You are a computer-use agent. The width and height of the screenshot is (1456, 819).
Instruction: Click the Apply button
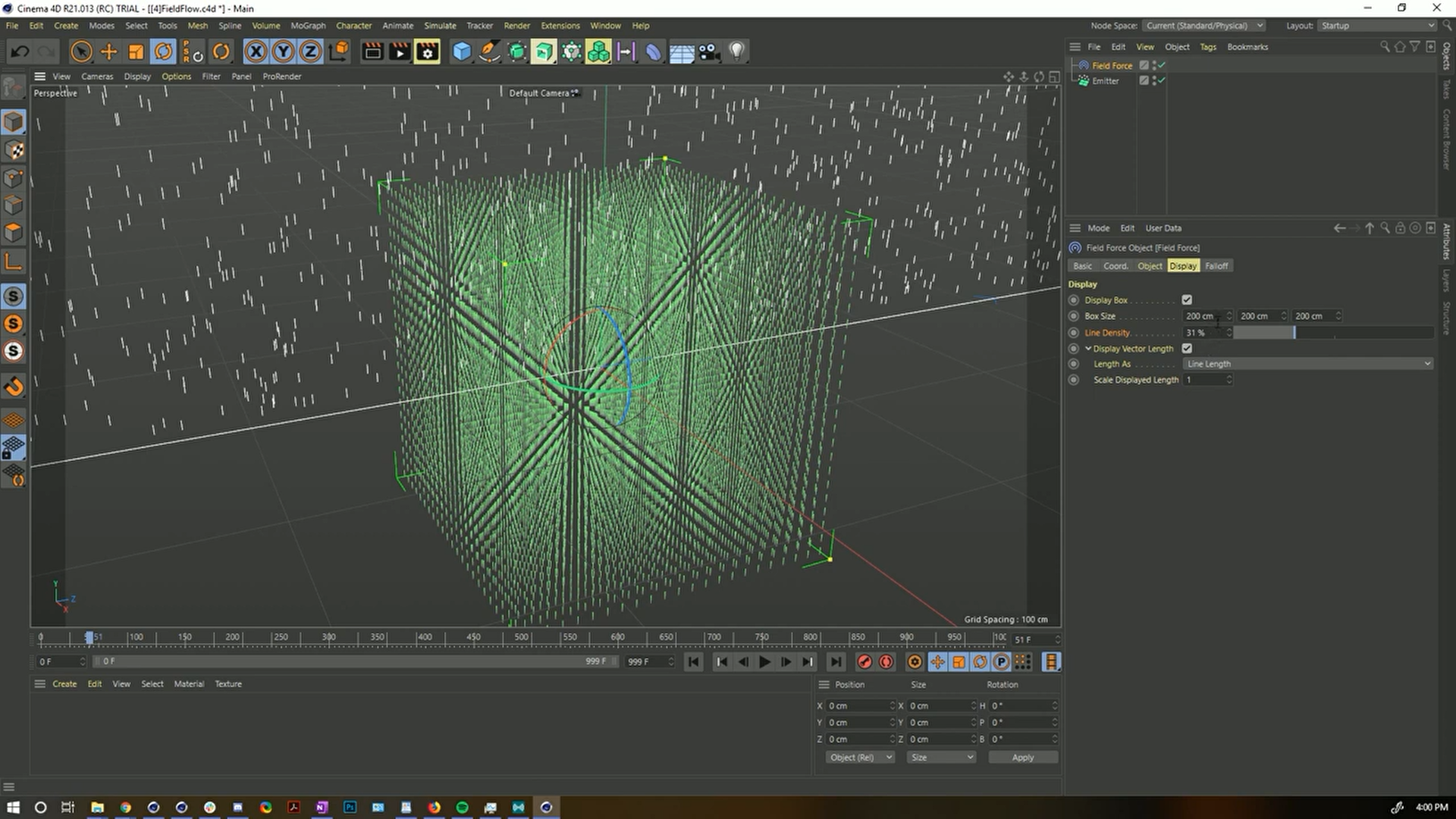coord(1023,757)
